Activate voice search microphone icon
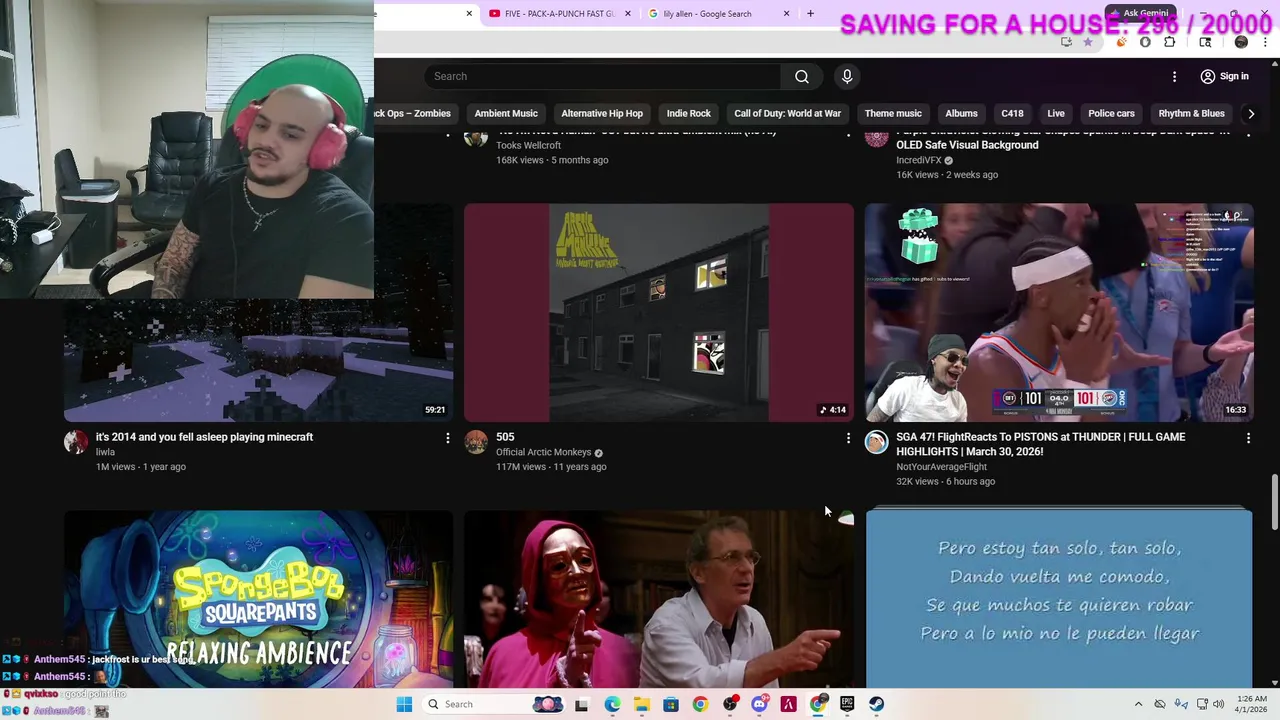 pos(847,76)
